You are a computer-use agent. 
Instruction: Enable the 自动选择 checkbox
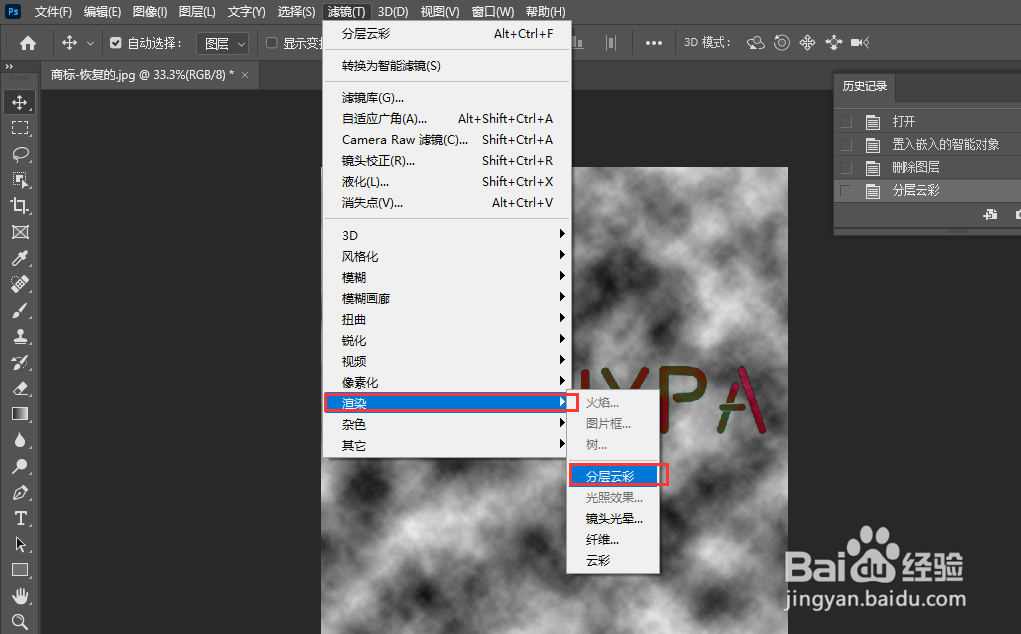click(x=116, y=43)
